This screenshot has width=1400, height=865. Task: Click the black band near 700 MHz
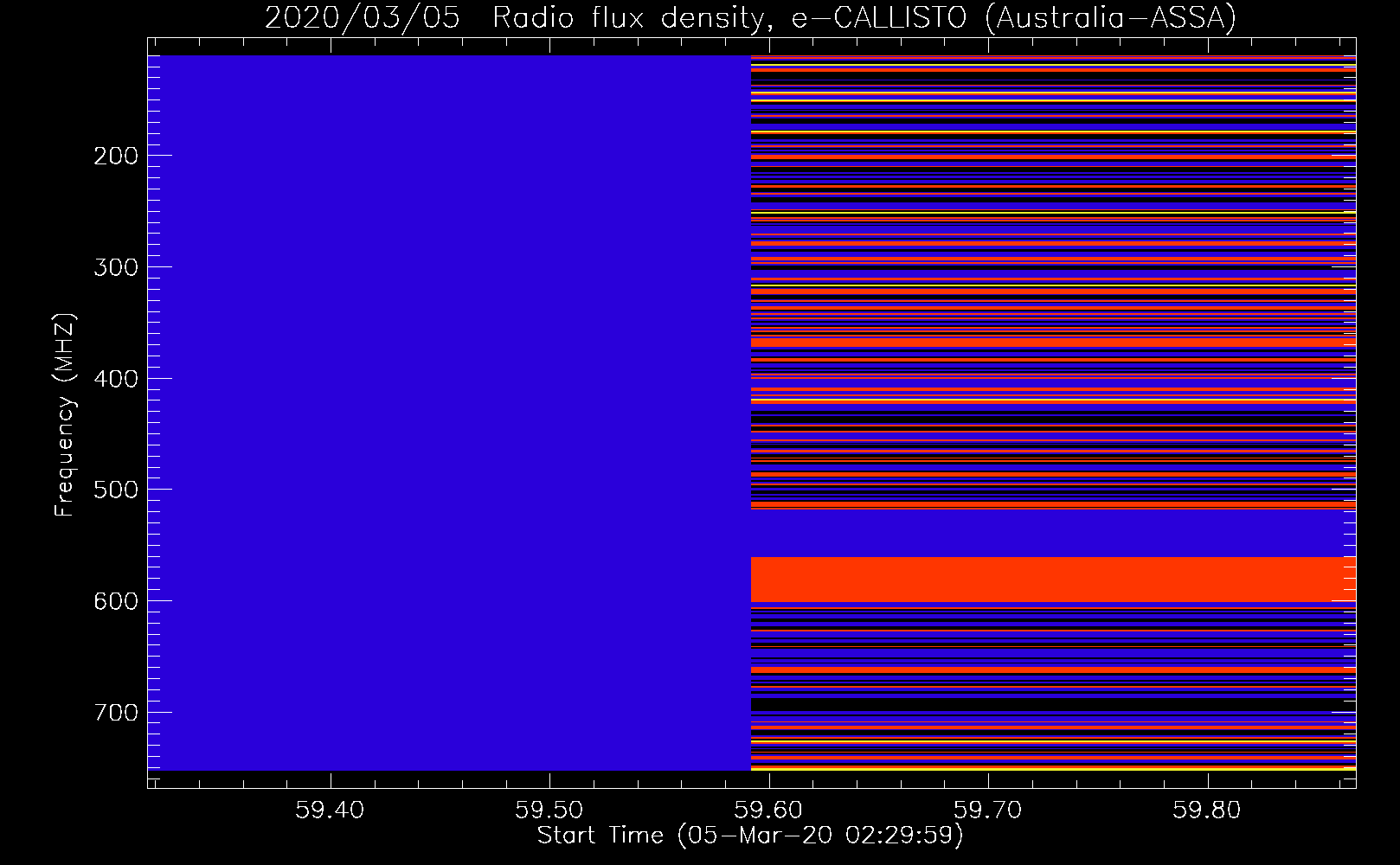click(x=1053, y=705)
